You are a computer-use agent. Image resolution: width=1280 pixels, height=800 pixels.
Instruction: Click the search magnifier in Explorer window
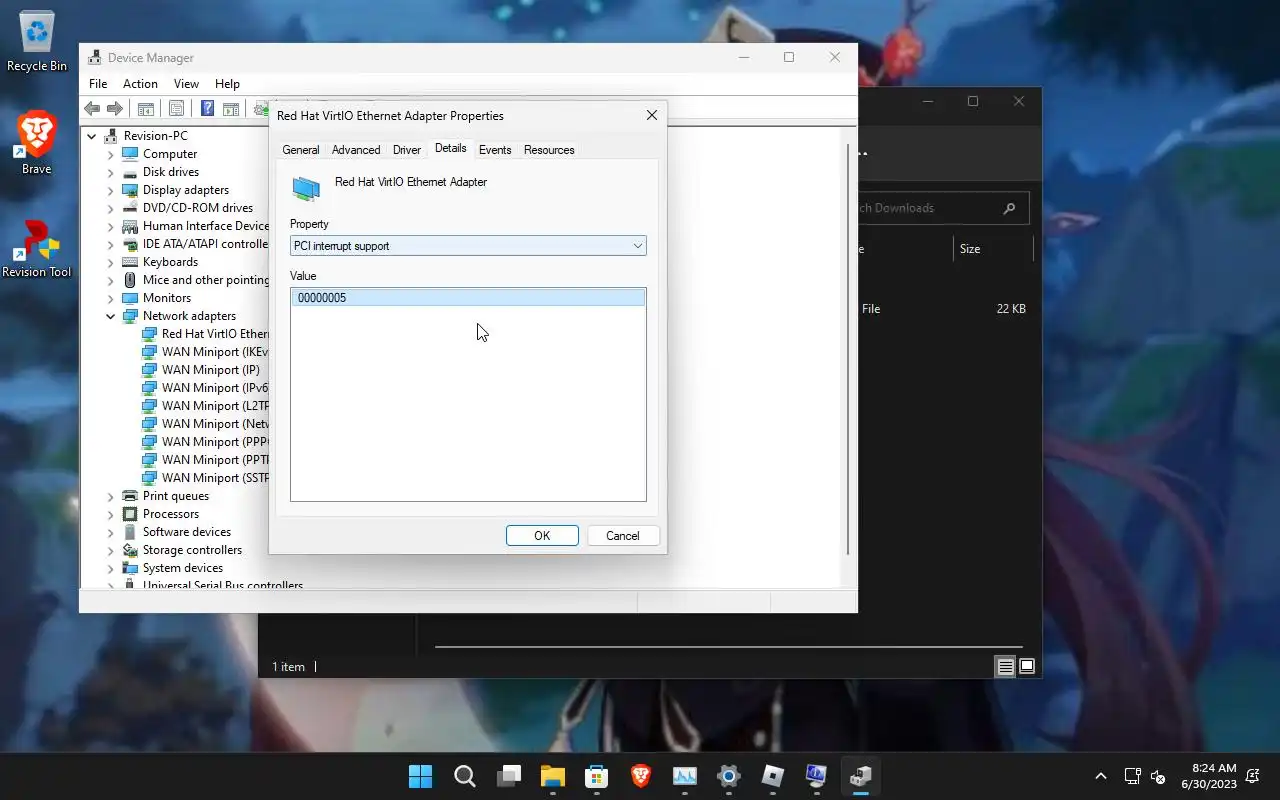[x=1009, y=208]
